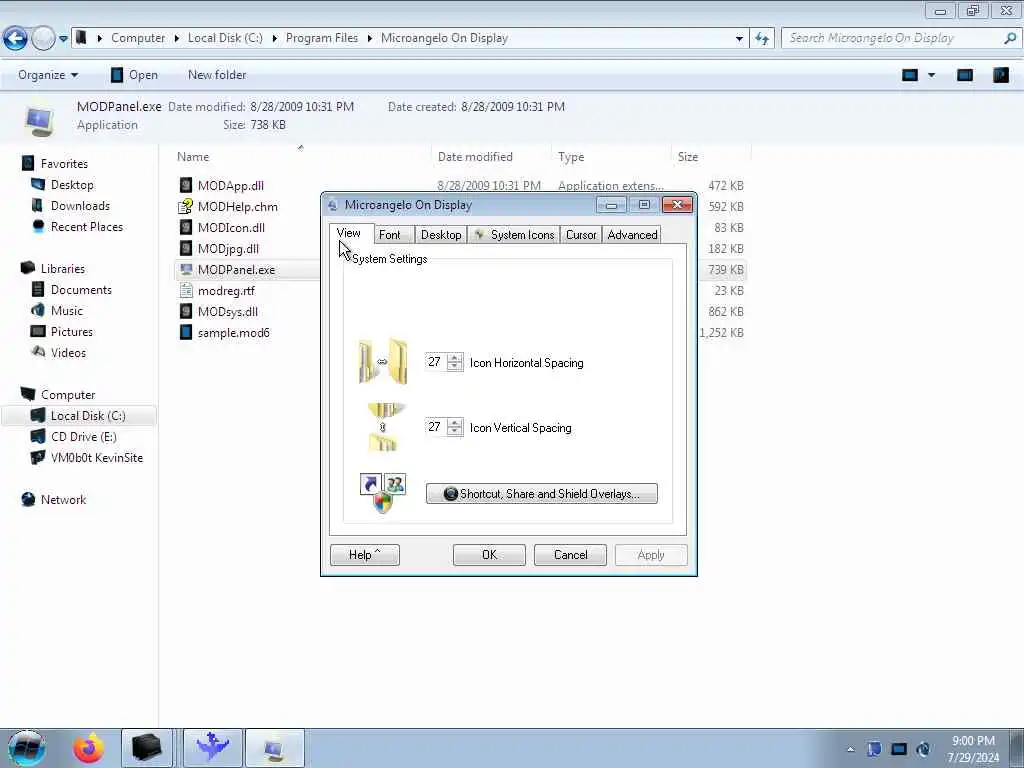Screen dimensions: 1024x768
Task: Click the MODjpg.dll file icon
Action: coord(186,248)
